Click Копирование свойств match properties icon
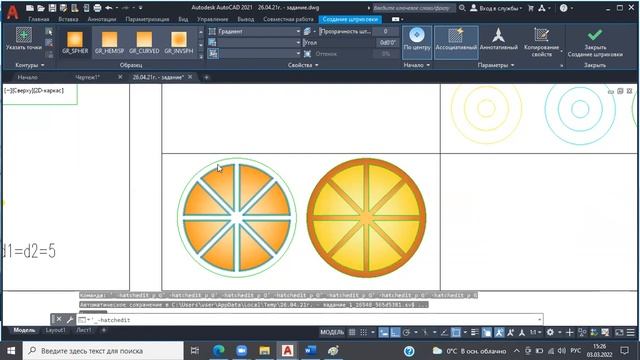This screenshot has height=360, width=640. (x=542, y=35)
